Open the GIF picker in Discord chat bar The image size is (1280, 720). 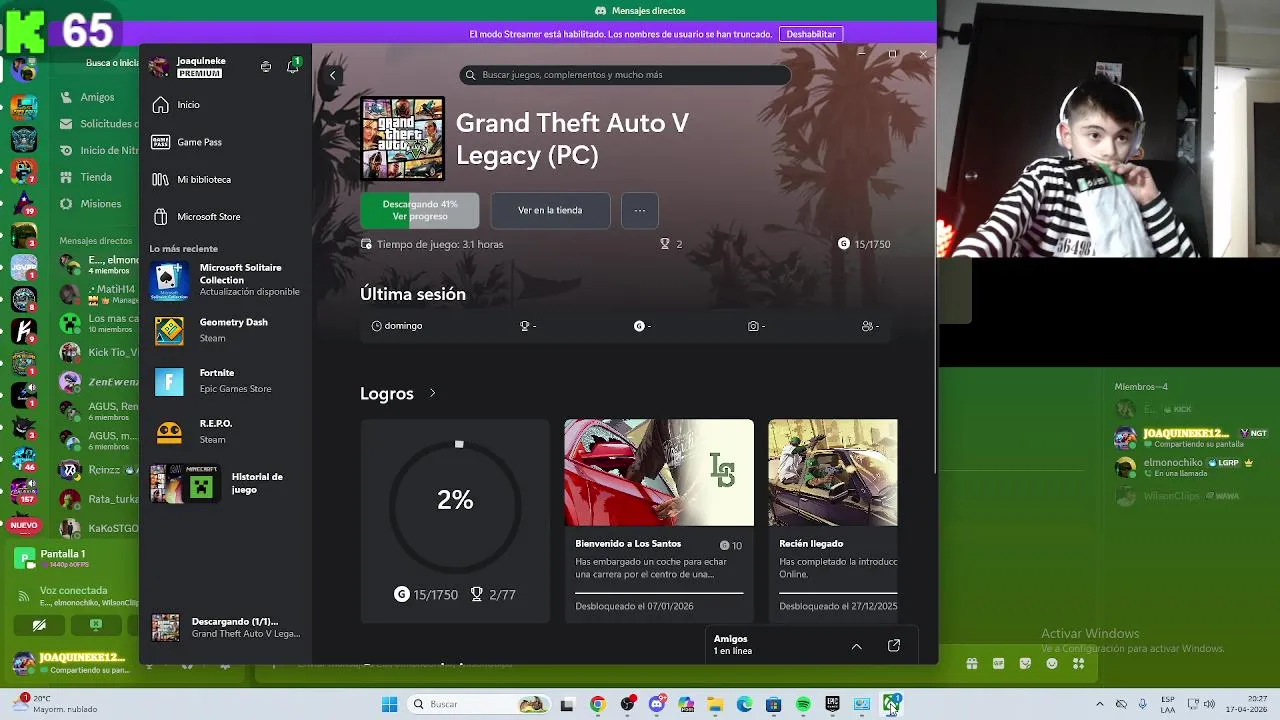click(x=998, y=664)
